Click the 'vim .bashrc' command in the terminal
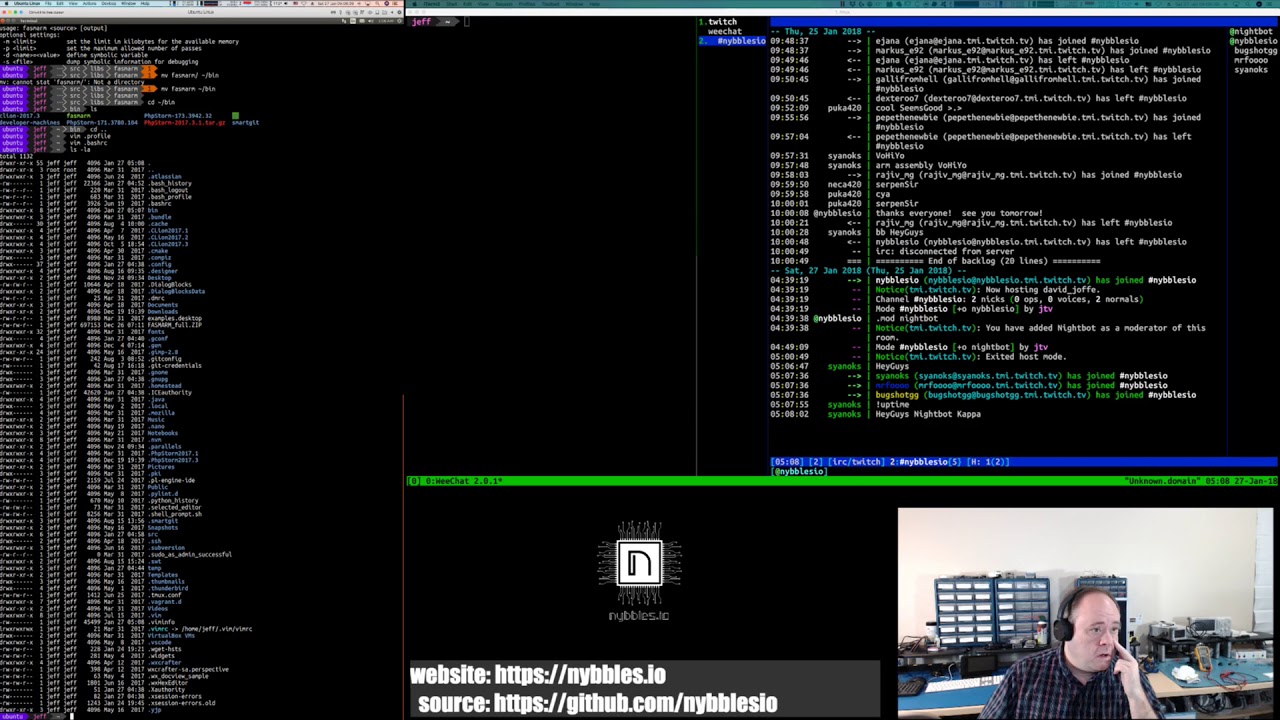 pyautogui.click(x=89, y=143)
